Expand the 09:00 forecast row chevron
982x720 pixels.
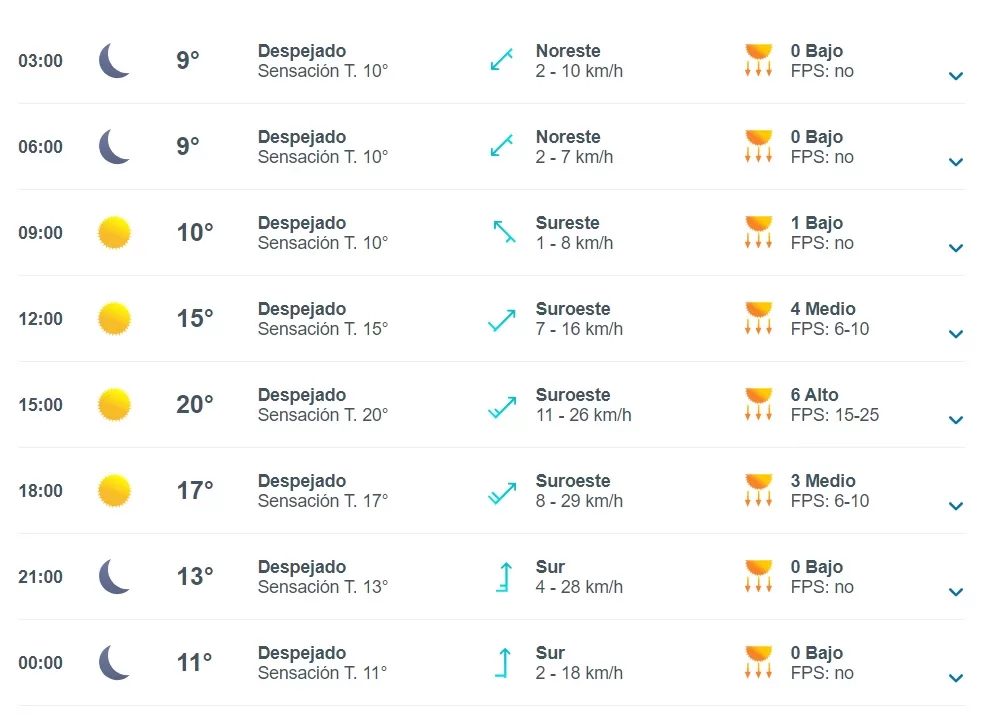pyautogui.click(x=956, y=248)
